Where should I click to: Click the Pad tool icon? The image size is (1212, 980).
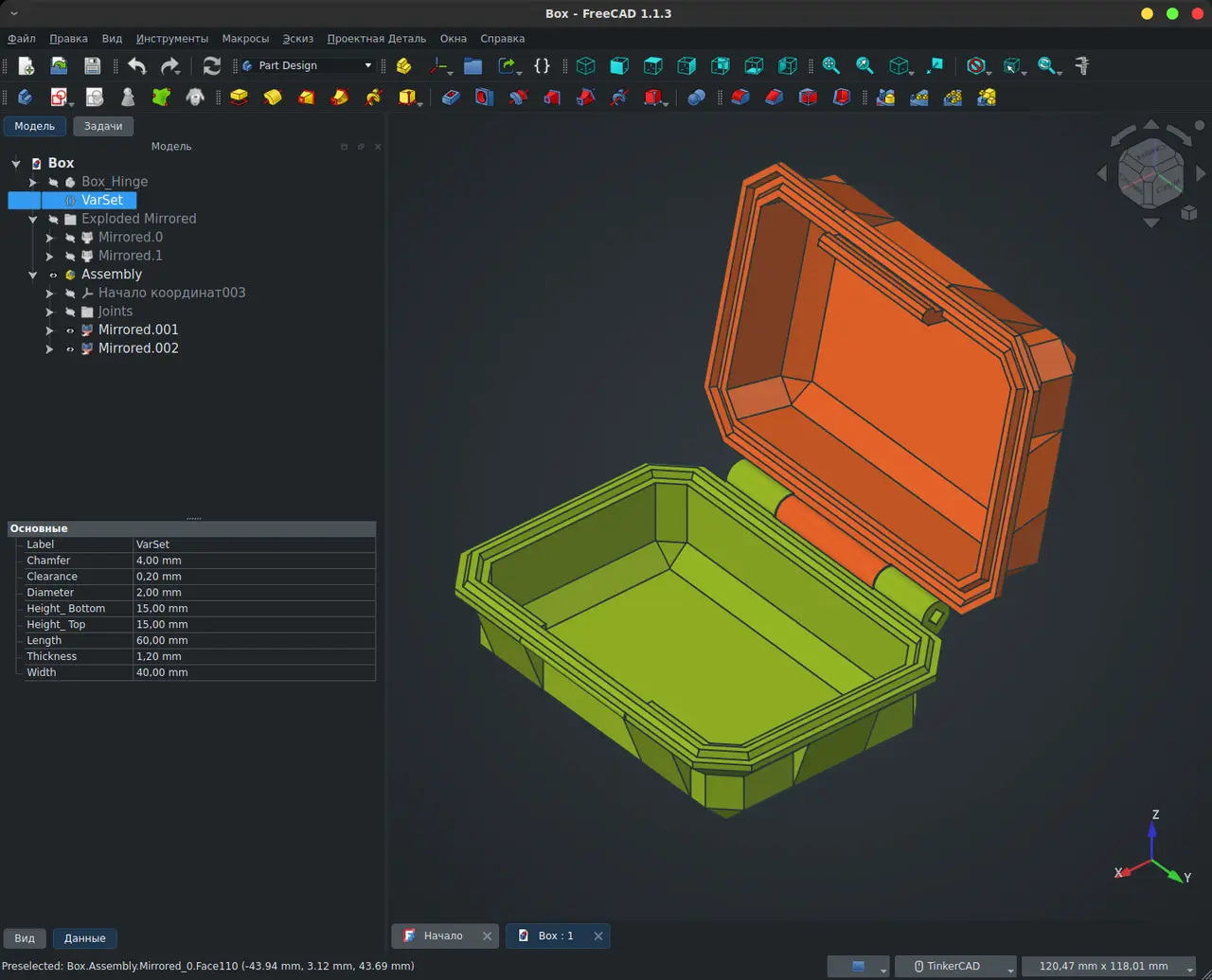pos(239,97)
